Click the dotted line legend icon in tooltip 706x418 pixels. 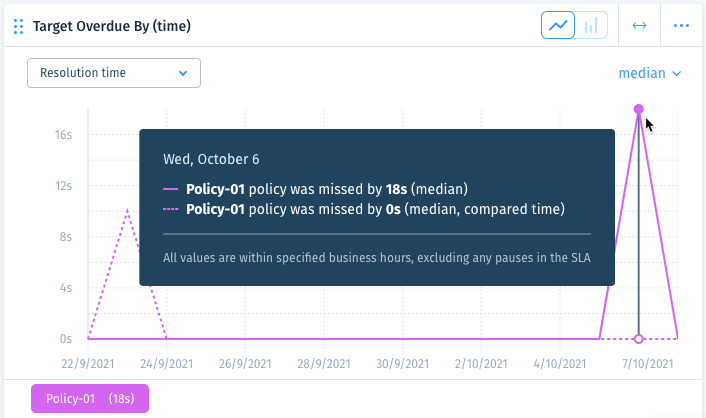[171, 209]
